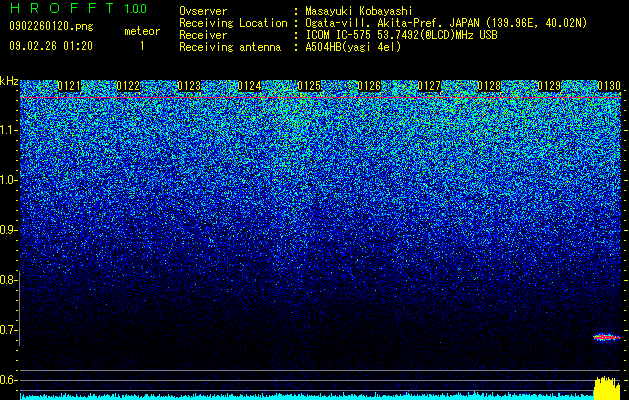Select the 0129 time label
This screenshot has height=400, width=629.
[549, 86]
